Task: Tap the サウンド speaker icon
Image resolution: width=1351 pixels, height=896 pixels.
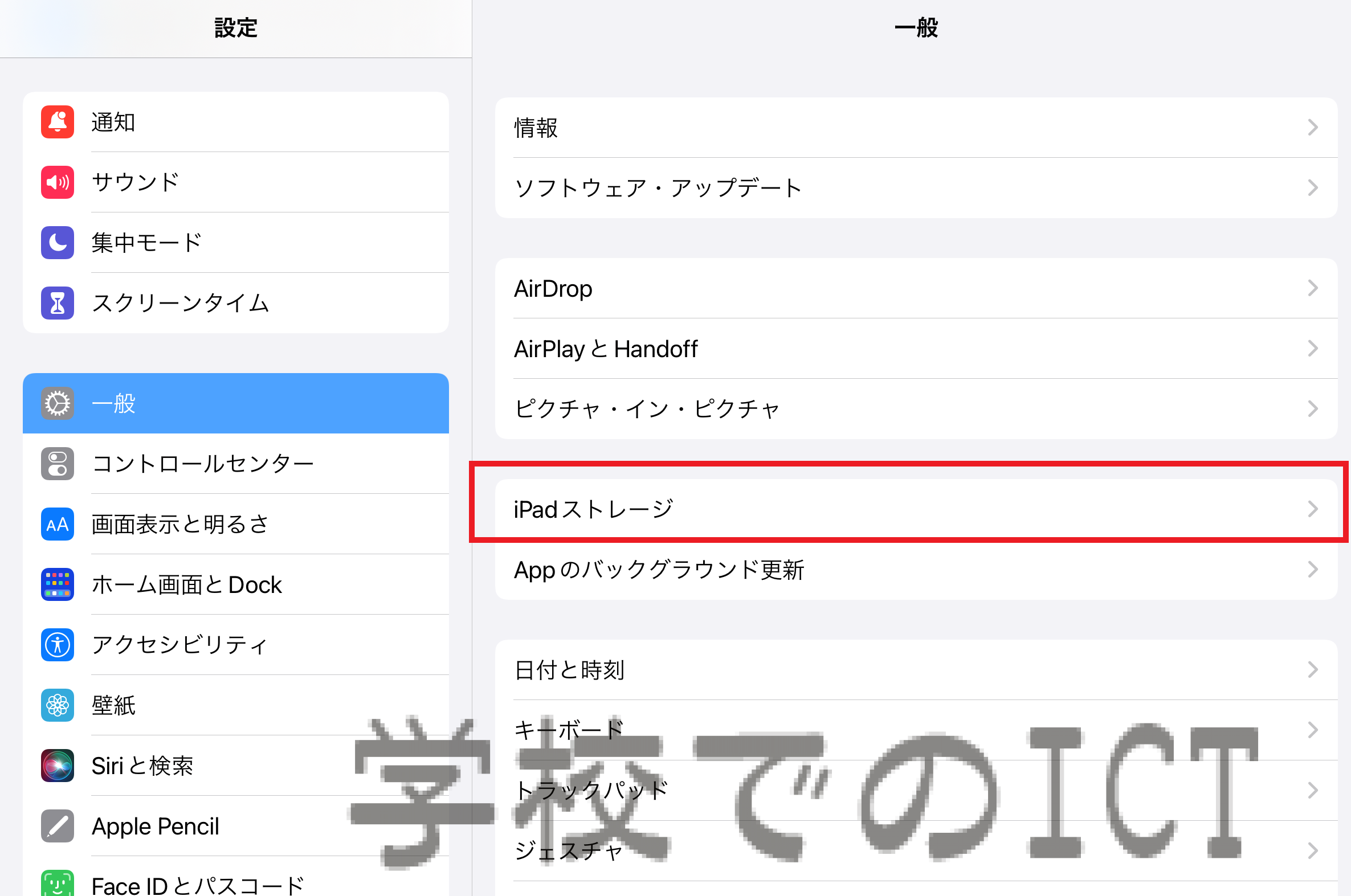Action: coord(57,182)
